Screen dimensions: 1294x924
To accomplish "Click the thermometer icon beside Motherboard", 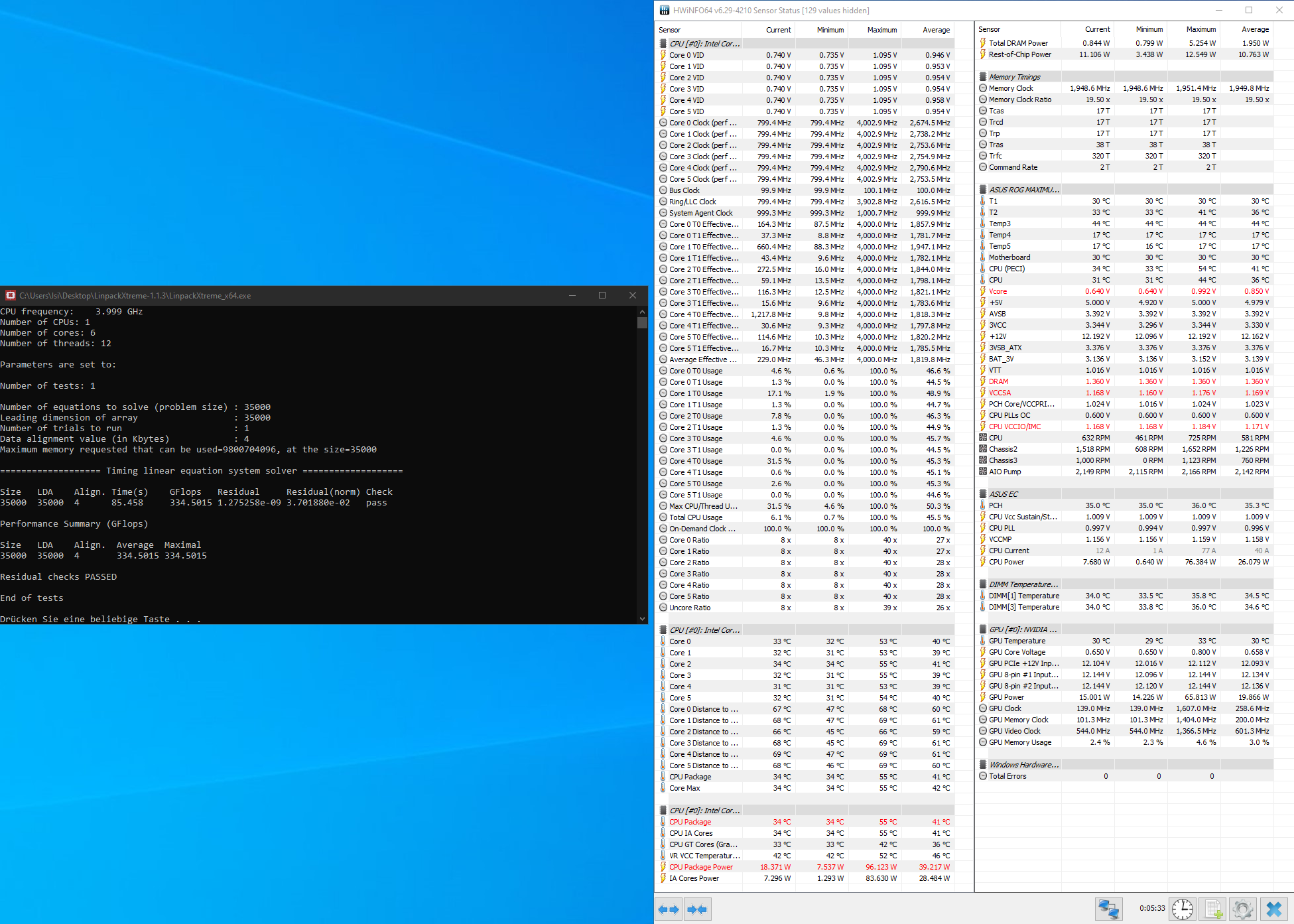I will pos(983,257).
